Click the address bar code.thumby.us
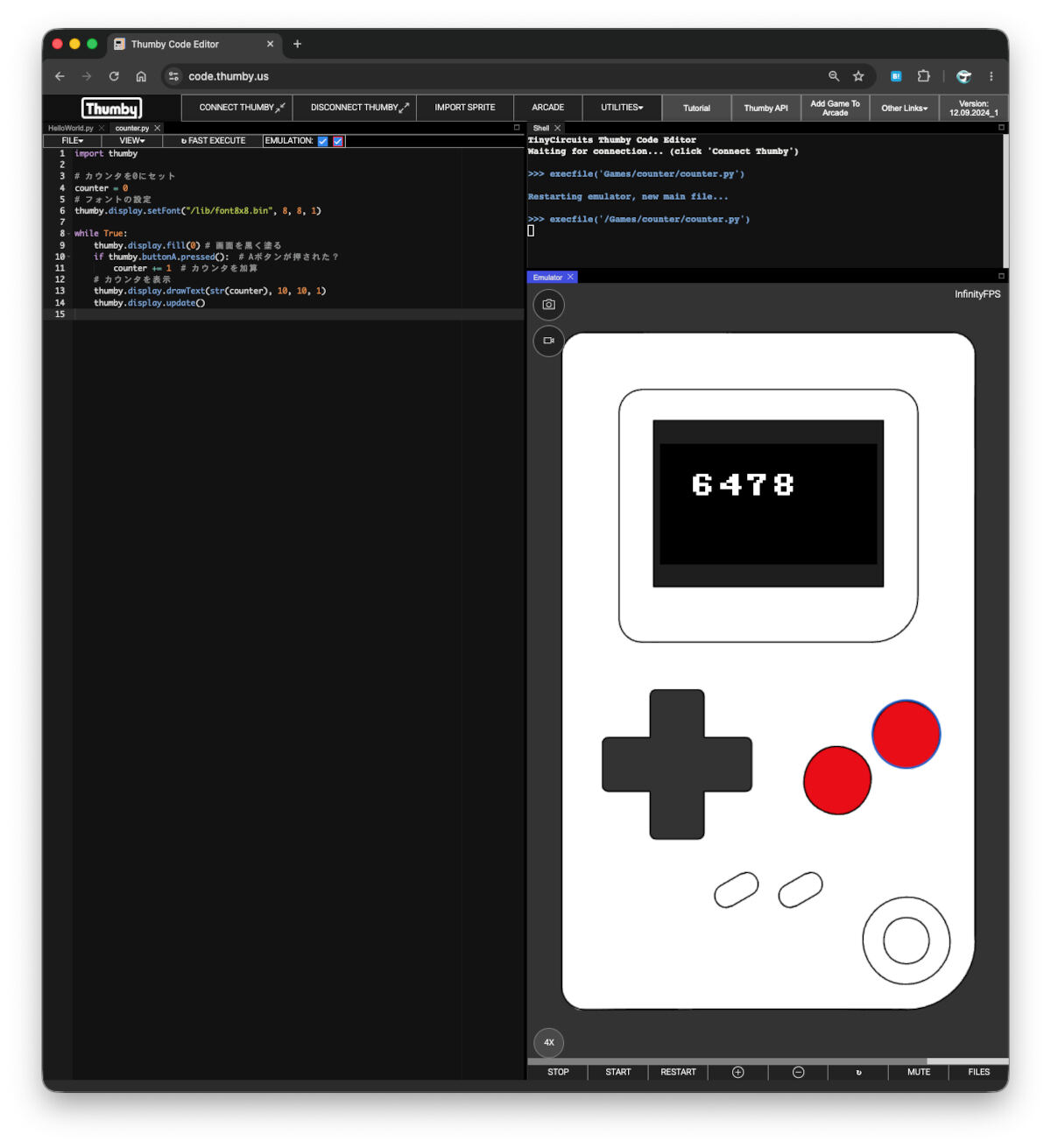1051x1148 pixels. 229,76
